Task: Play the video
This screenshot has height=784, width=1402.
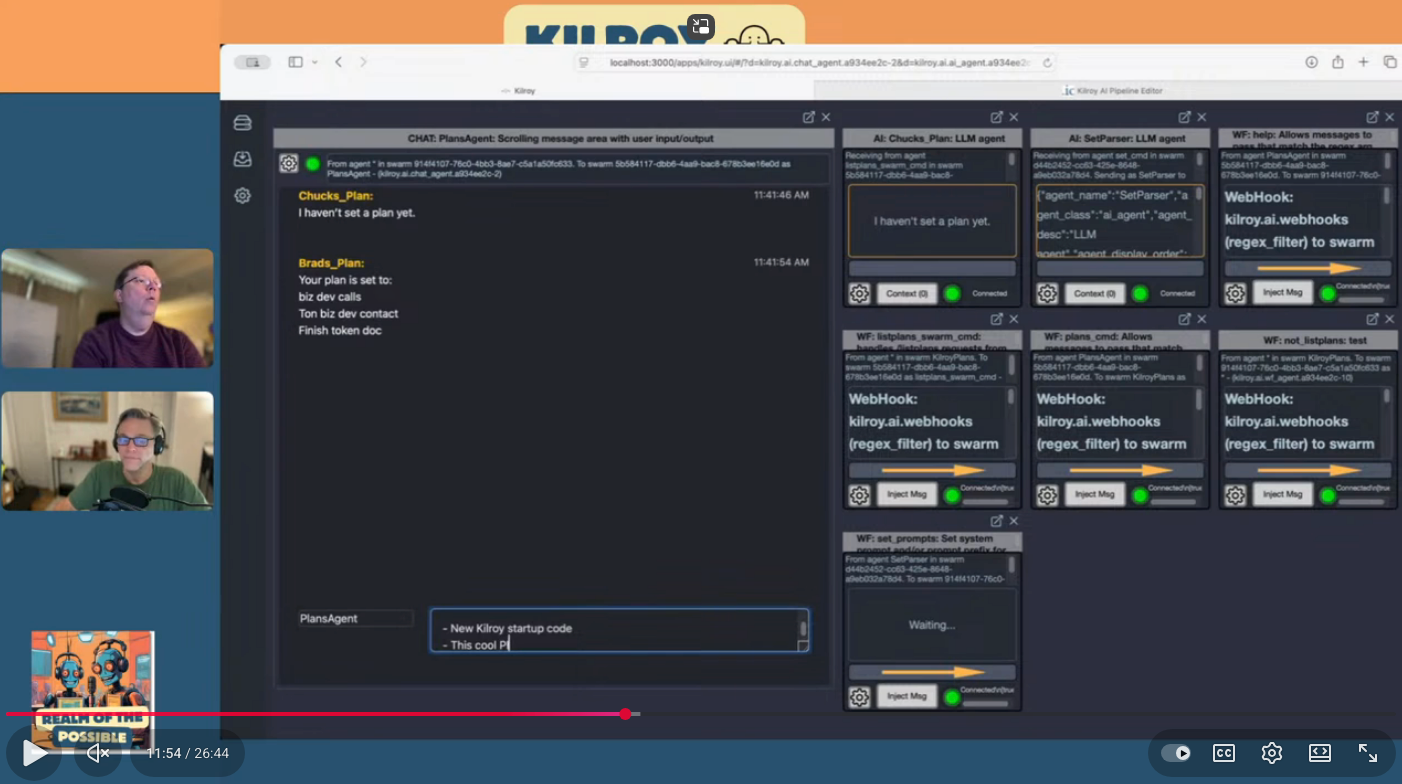Action: click(x=34, y=753)
